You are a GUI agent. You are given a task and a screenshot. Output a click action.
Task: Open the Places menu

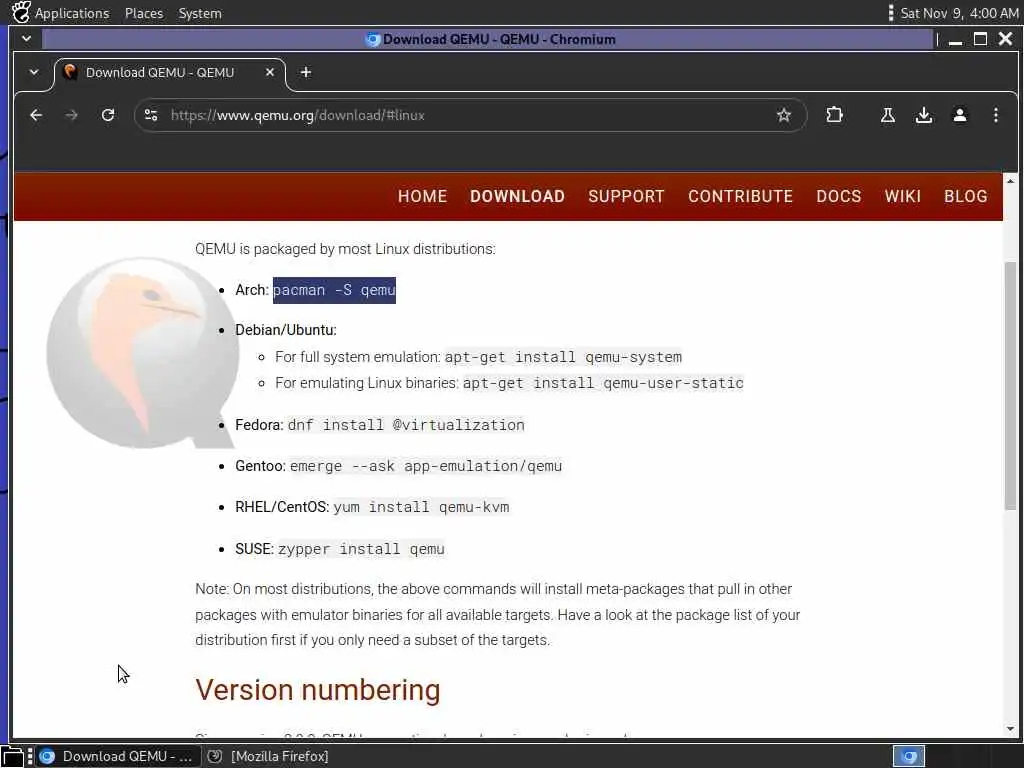[x=144, y=13]
